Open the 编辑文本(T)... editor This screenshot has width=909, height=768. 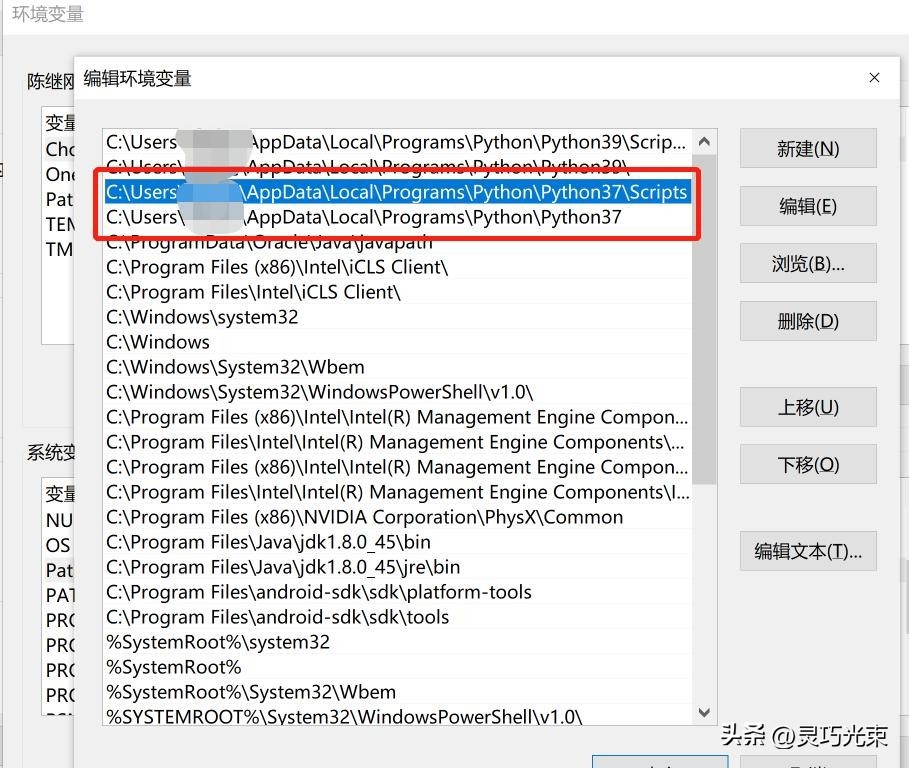[808, 551]
